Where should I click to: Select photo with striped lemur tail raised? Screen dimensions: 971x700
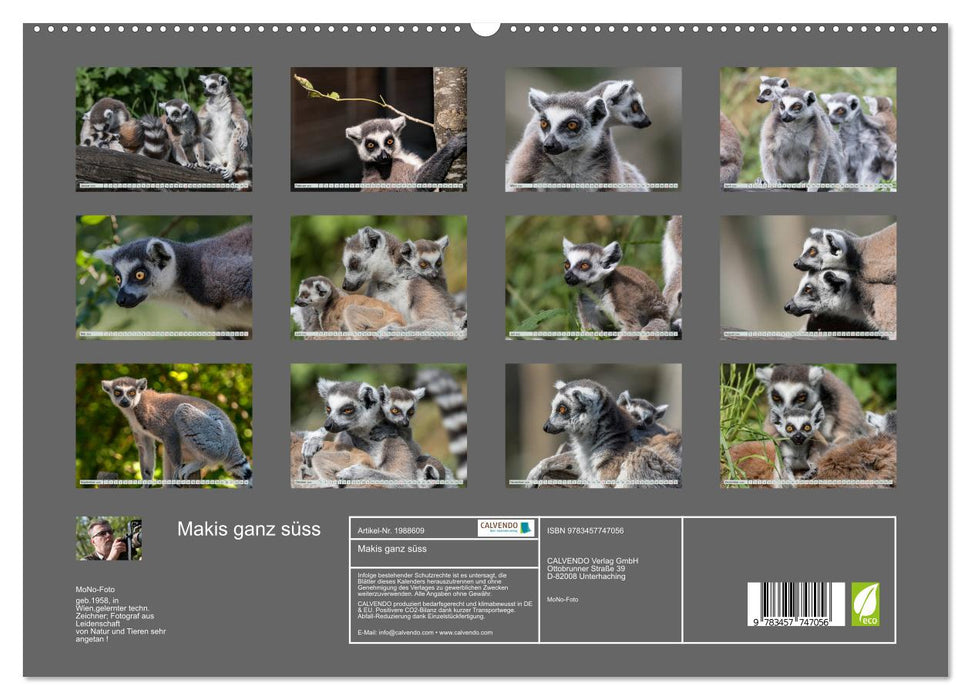pyautogui.click(x=378, y=425)
